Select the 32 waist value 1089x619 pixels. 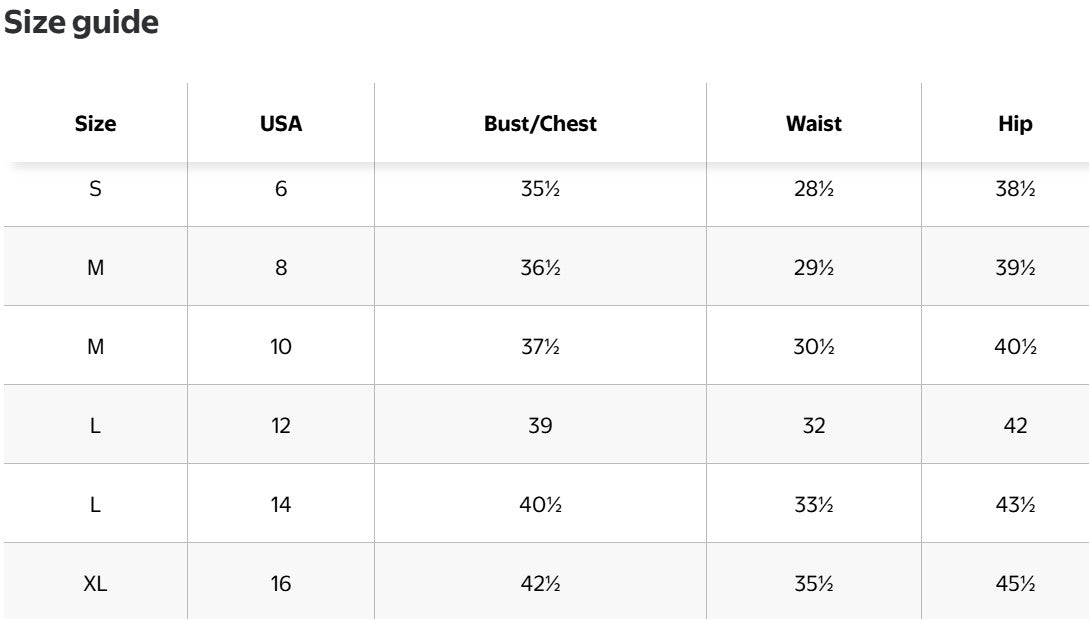(x=814, y=426)
